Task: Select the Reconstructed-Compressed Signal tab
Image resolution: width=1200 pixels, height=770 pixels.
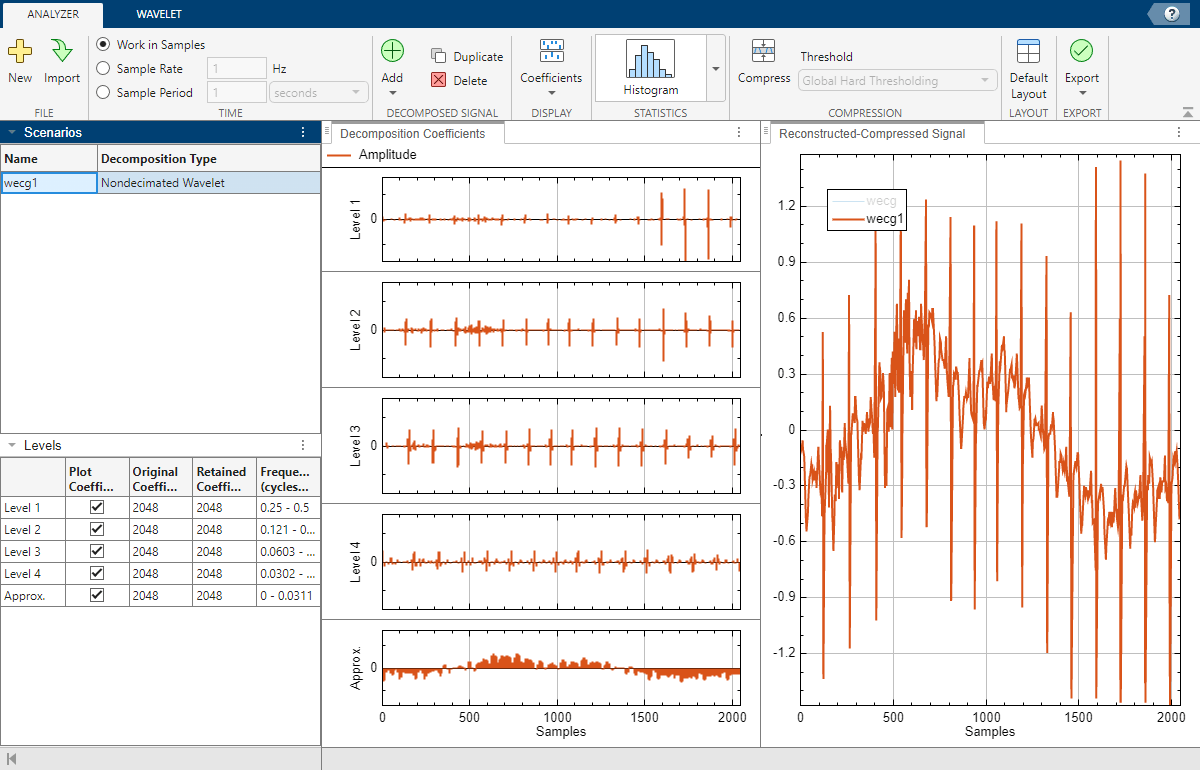Action: click(x=872, y=133)
